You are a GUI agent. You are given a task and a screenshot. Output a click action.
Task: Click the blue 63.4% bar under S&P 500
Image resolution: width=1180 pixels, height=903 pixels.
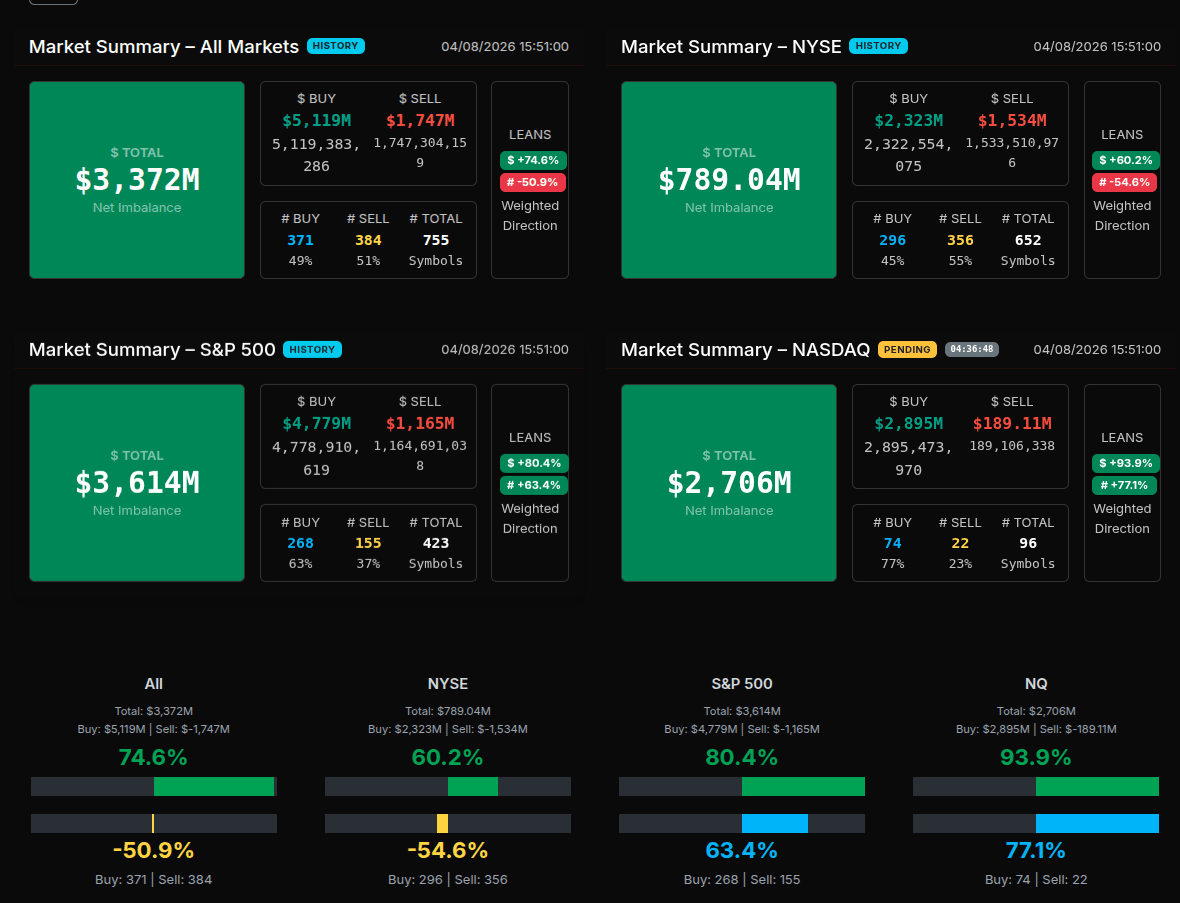coord(774,824)
